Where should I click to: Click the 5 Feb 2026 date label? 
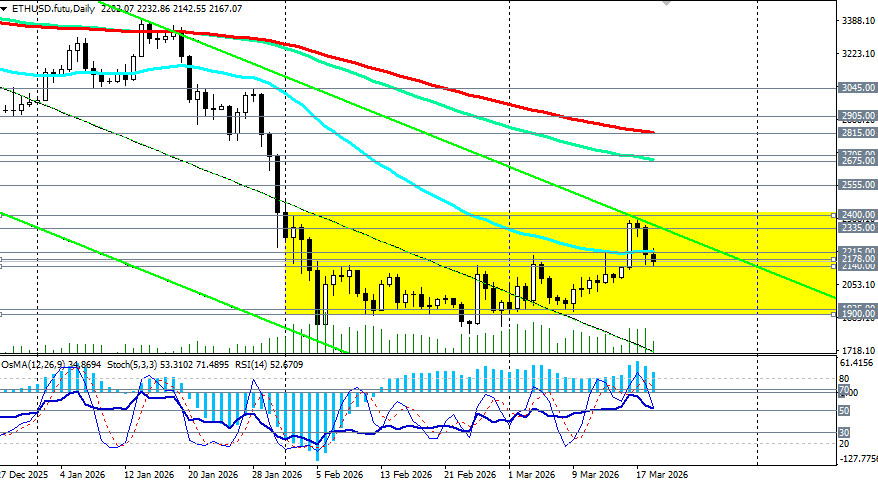338,475
